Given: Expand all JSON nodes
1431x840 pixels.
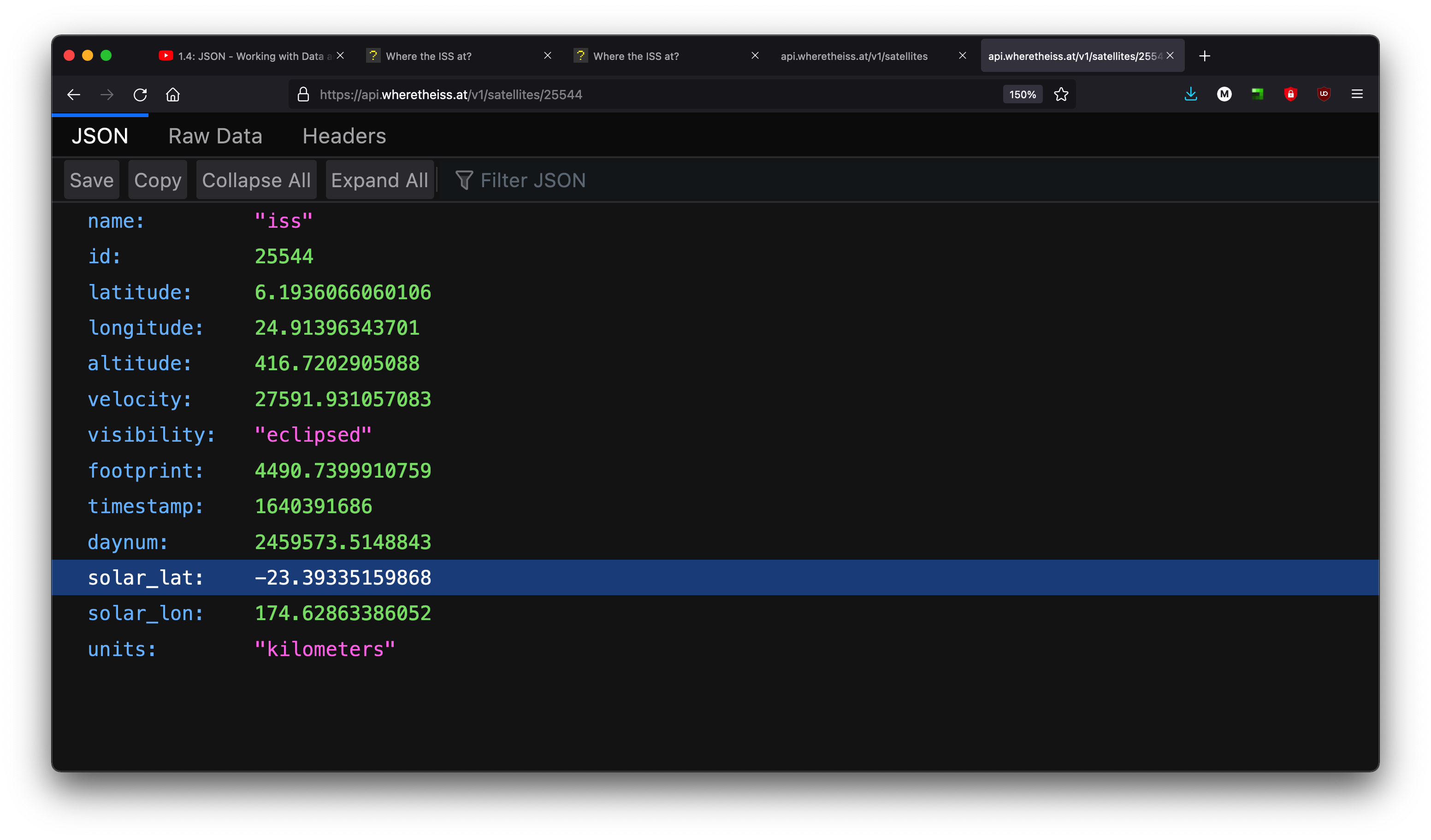Looking at the screenshot, I should coord(379,180).
